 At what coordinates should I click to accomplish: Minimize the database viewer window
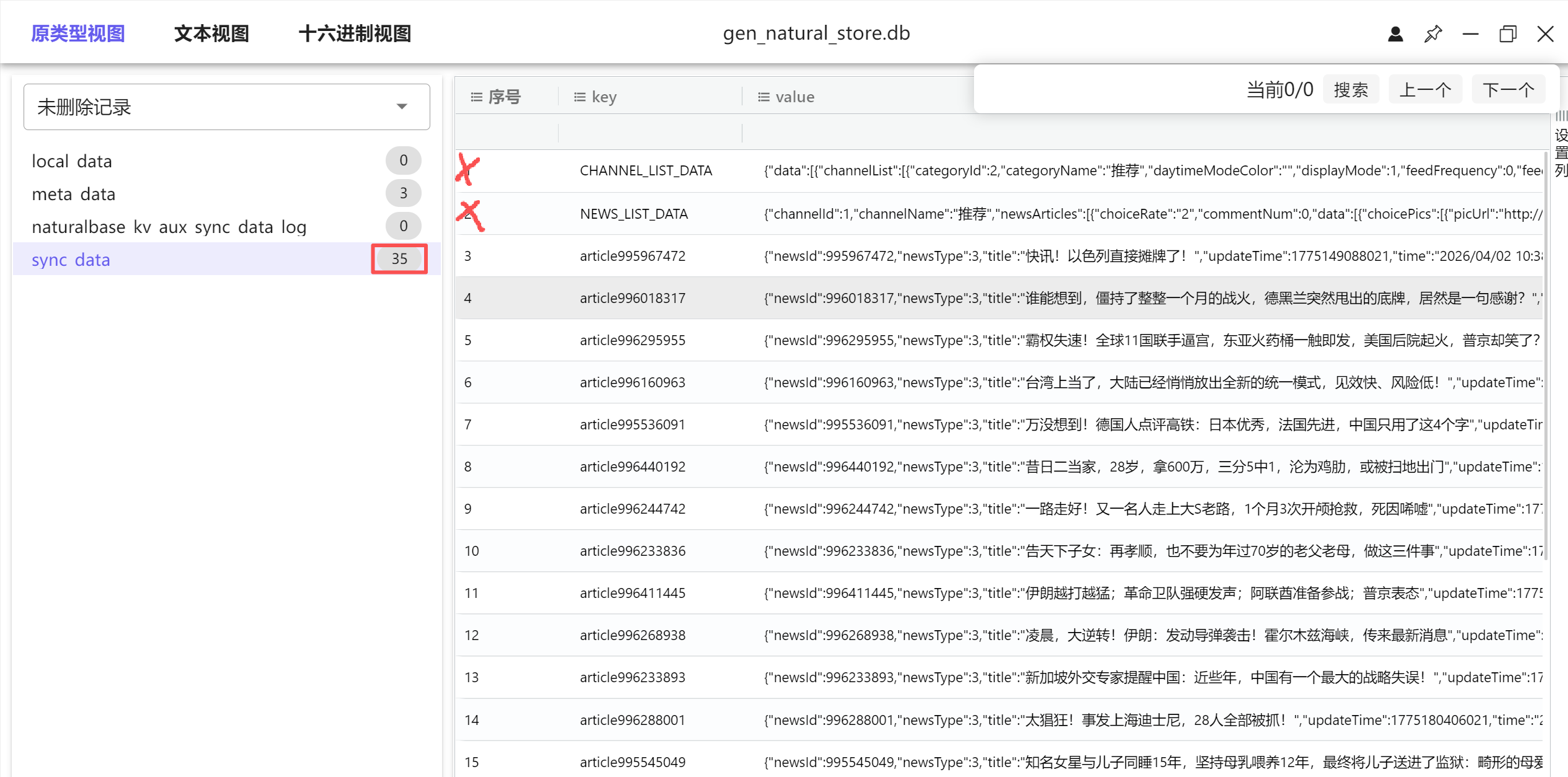[1470, 34]
